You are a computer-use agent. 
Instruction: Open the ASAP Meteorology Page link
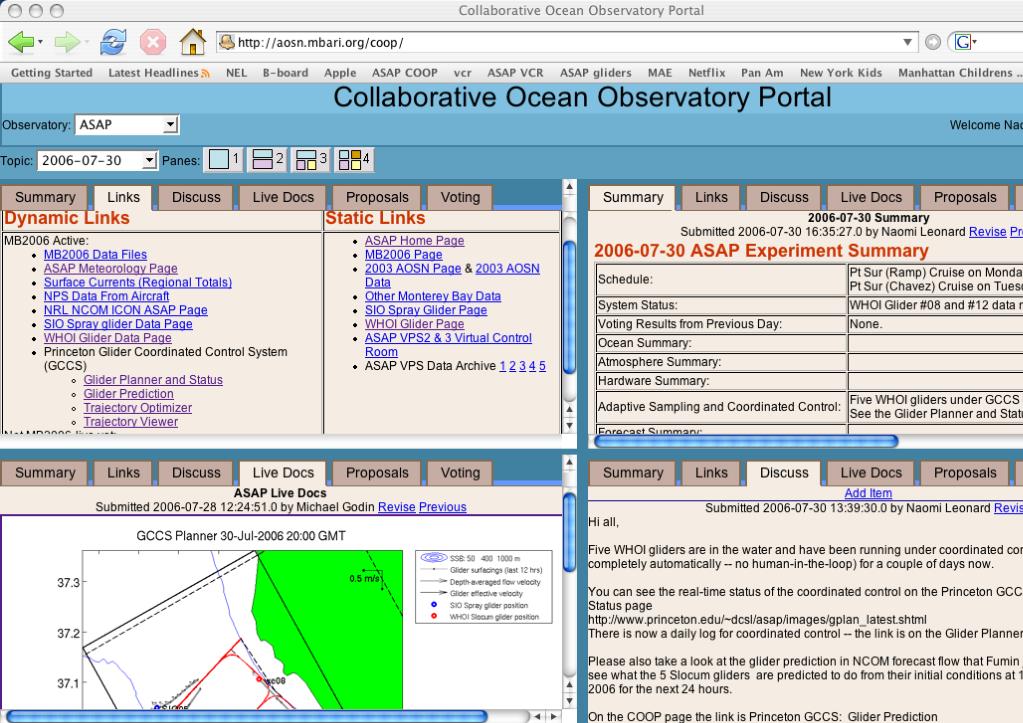[x=110, y=268]
